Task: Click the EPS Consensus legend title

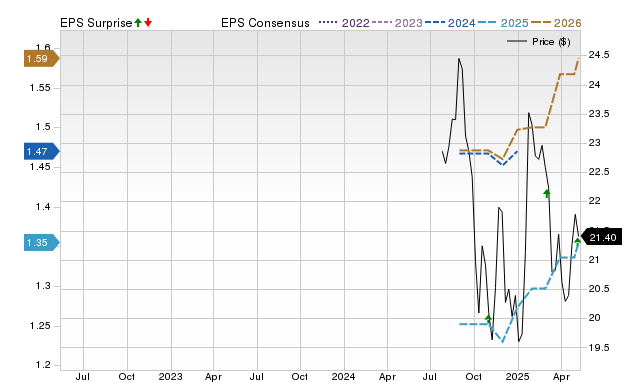Action: point(265,23)
